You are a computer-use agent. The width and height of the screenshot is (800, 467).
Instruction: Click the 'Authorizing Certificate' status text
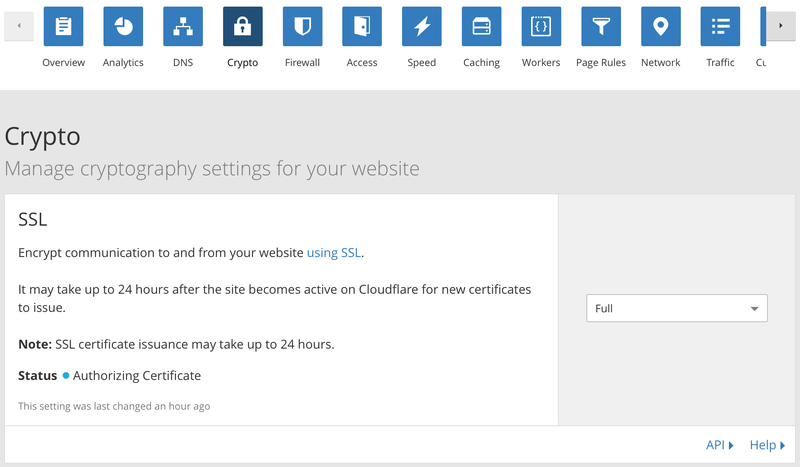(x=137, y=376)
